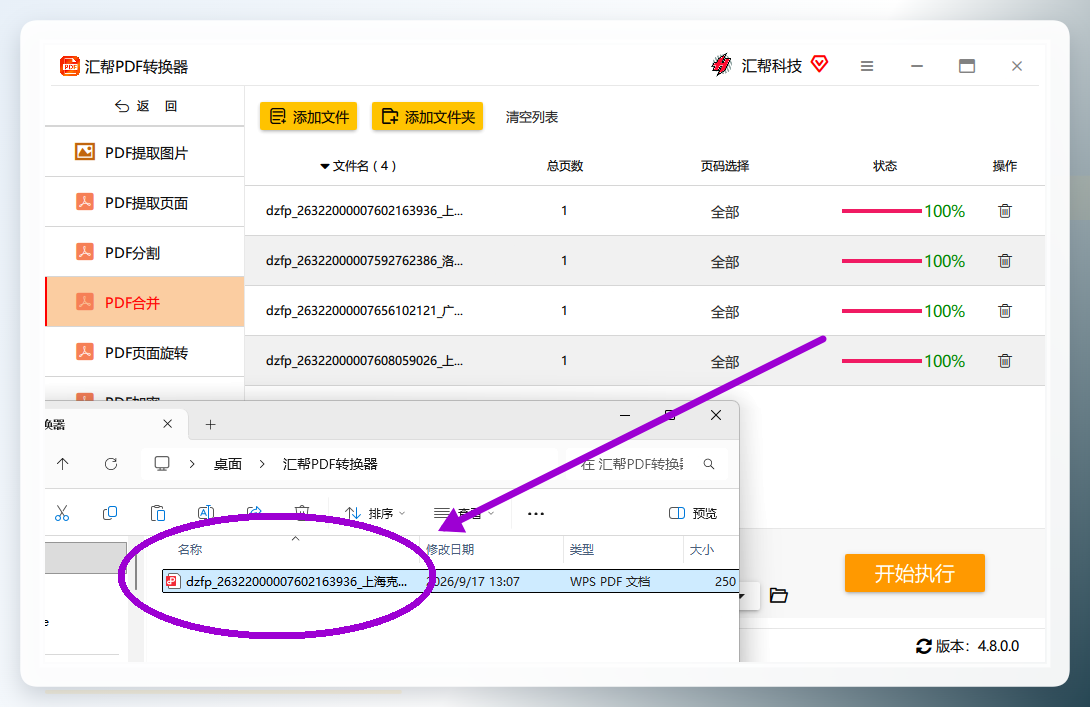Image resolution: width=1090 pixels, height=707 pixels.
Task: Remove the dzfp_26322000007592762386 file via trash icon
Action: (1004, 261)
